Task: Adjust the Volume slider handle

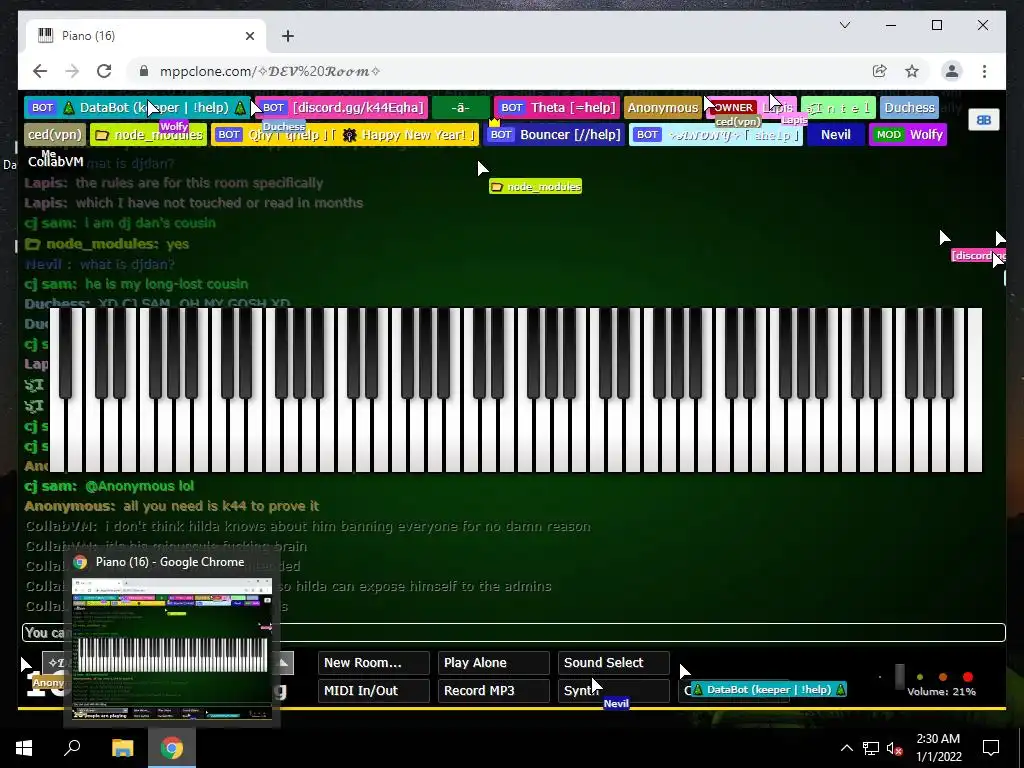Action: tap(899, 677)
